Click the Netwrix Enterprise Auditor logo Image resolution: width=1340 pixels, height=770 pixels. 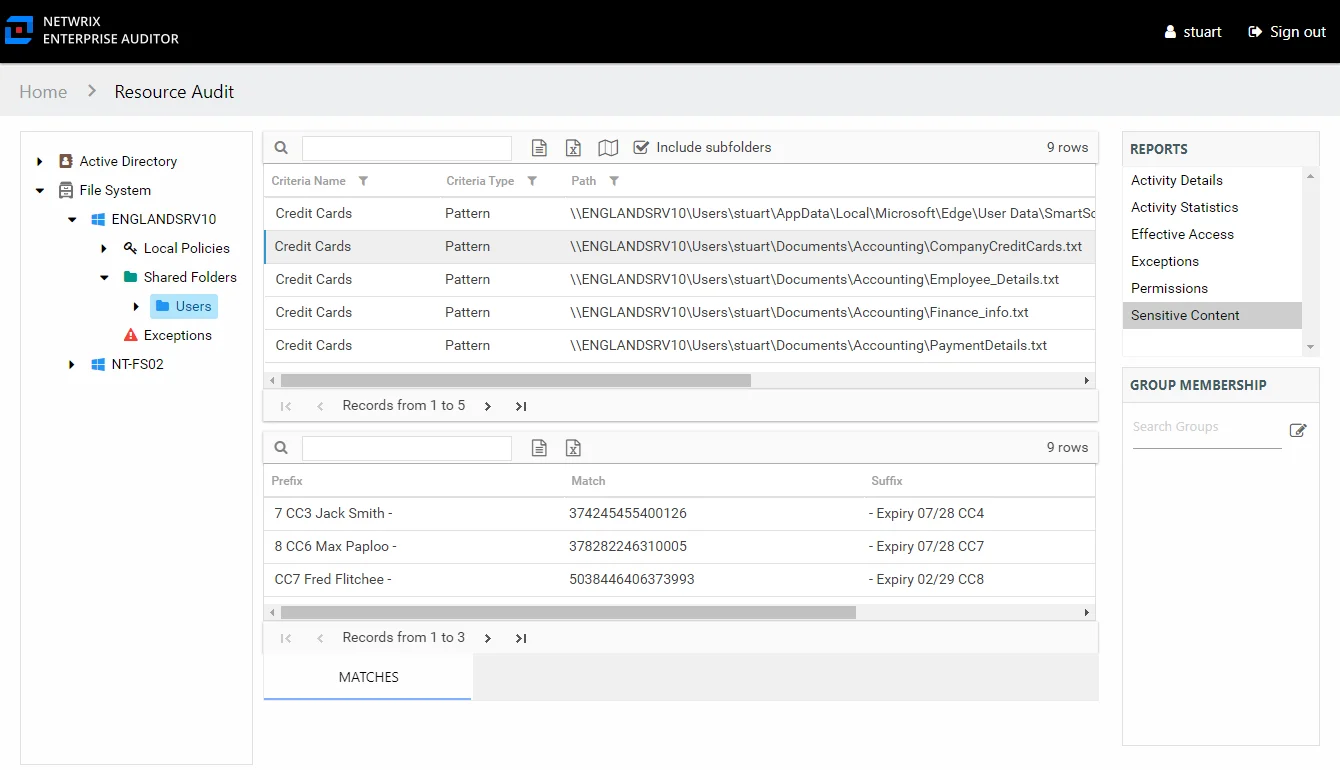click(x=20, y=30)
